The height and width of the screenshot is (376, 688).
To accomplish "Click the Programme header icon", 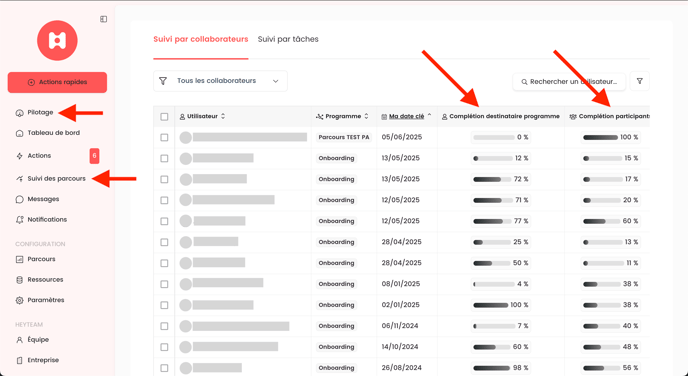I will coord(319,117).
